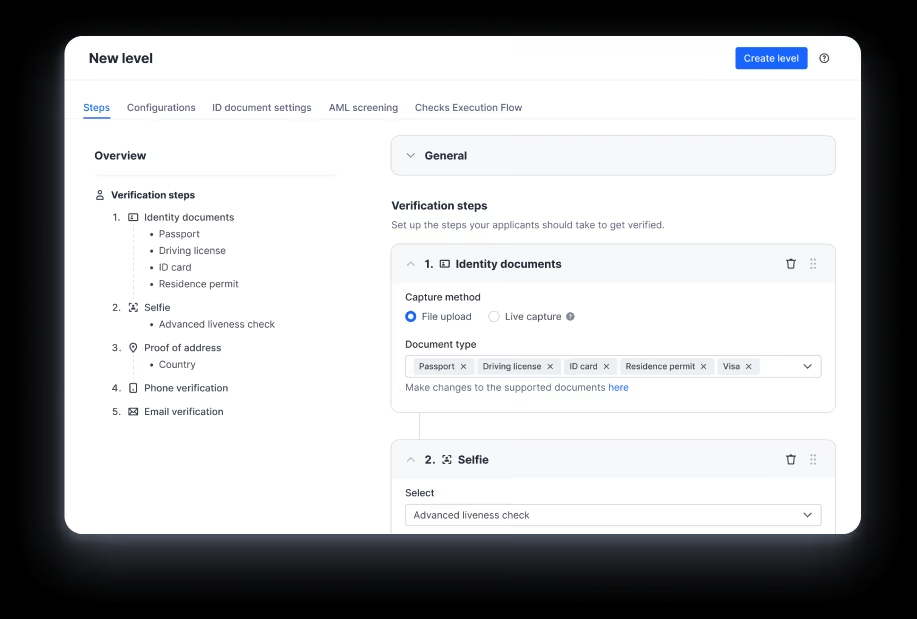This screenshot has width=917, height=619.
Task: Follow the 'here' supported documents link
Action: click(618, 387)
